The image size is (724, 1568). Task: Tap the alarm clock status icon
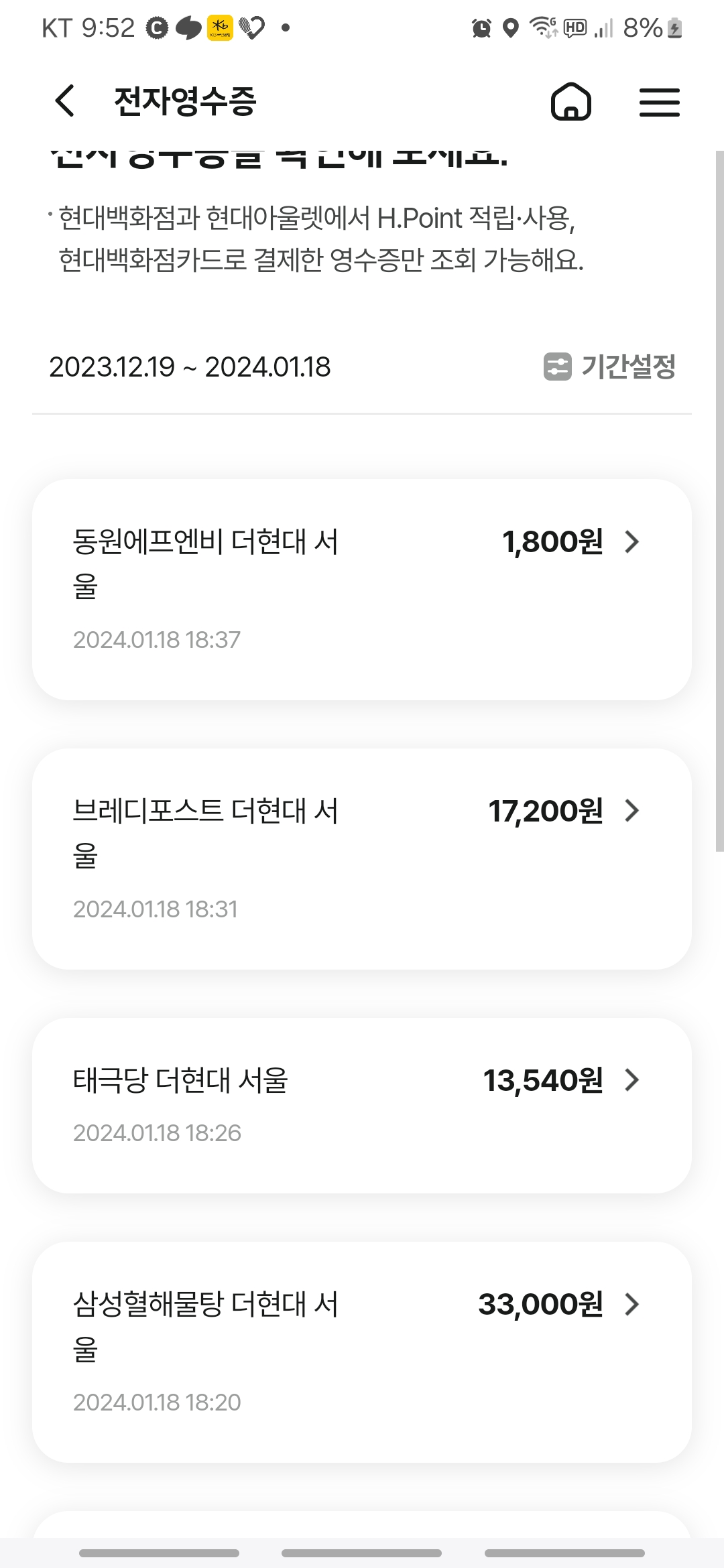click(x=481, y=28)
